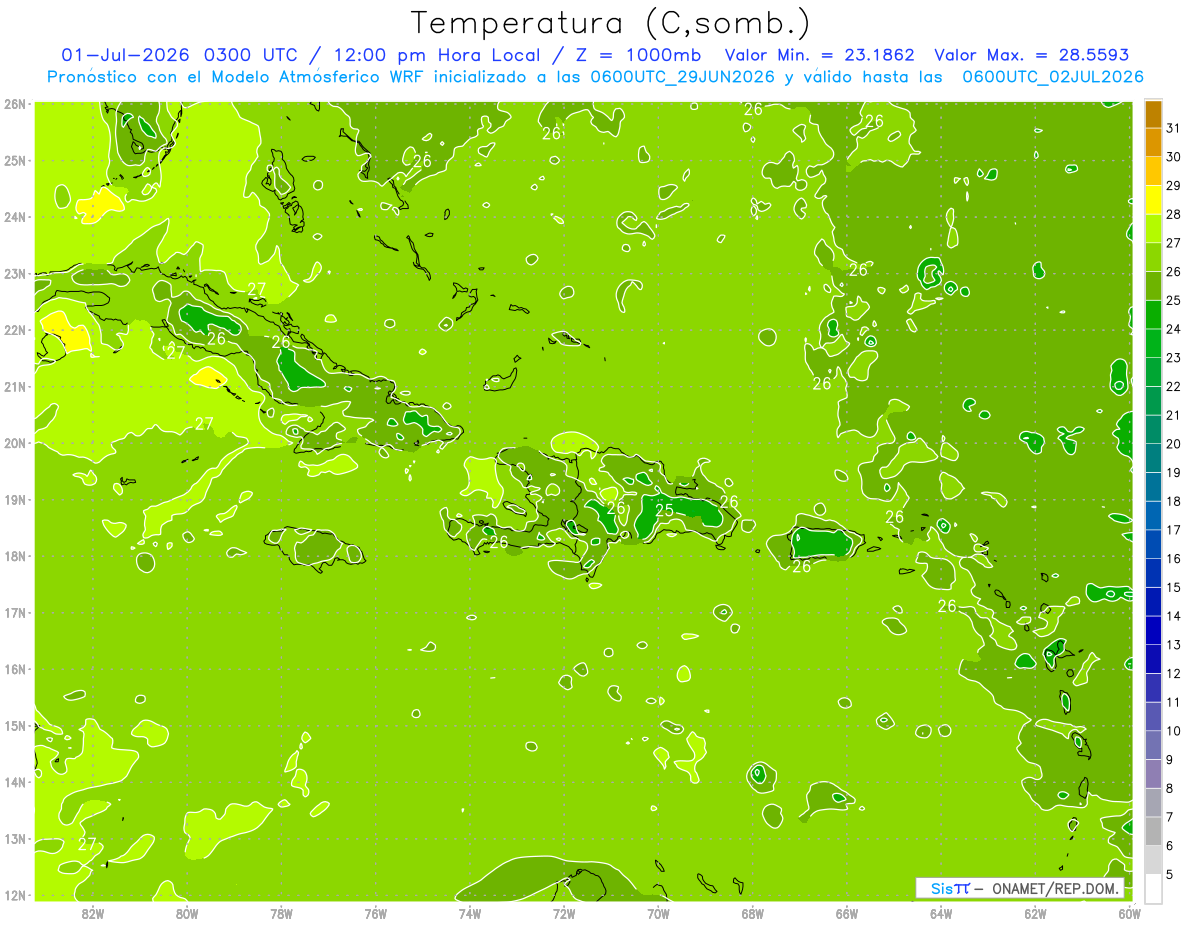Select legend scale number "10"

tap(1174, 731)
